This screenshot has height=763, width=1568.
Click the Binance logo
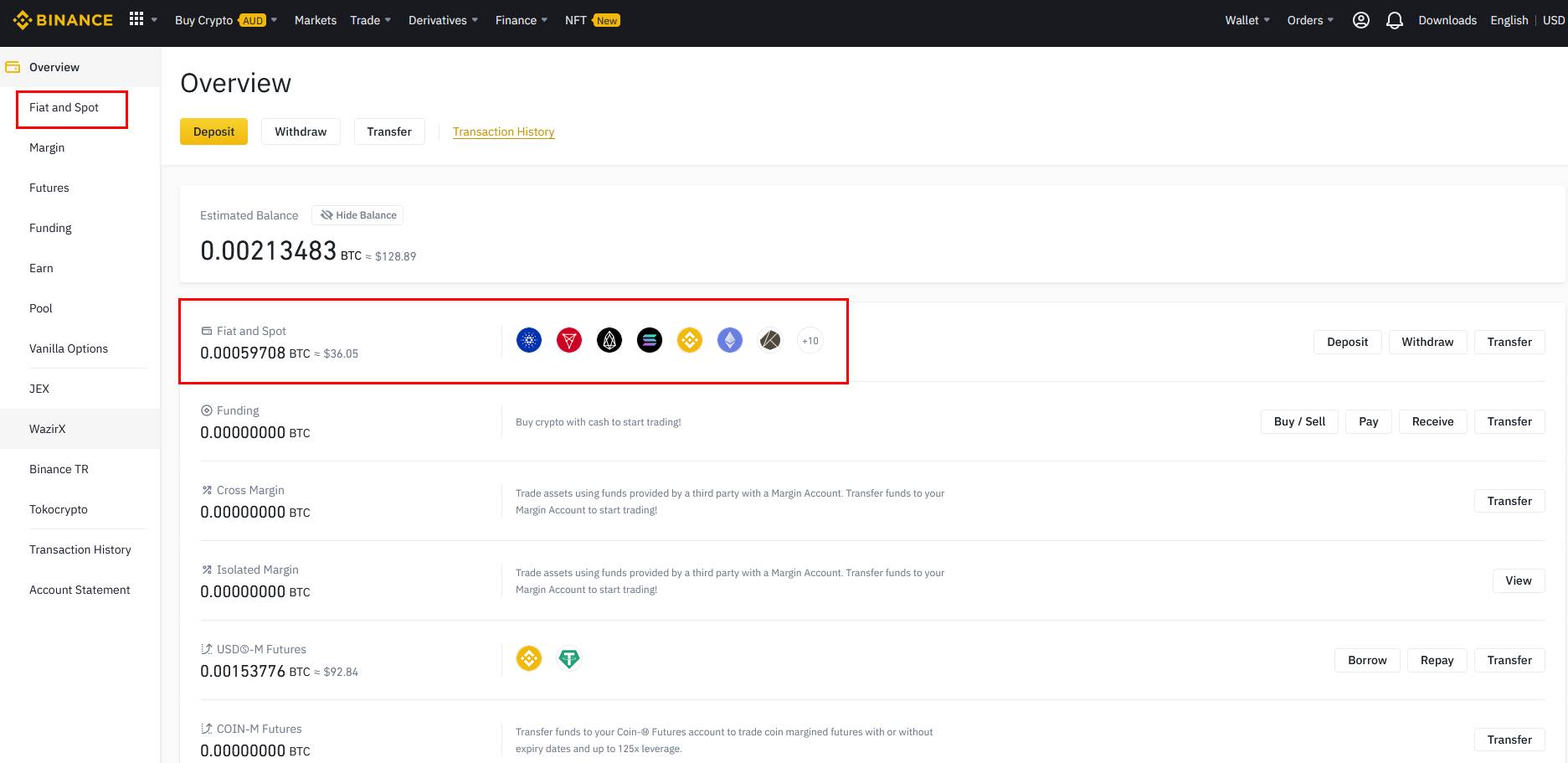[63, 20]
